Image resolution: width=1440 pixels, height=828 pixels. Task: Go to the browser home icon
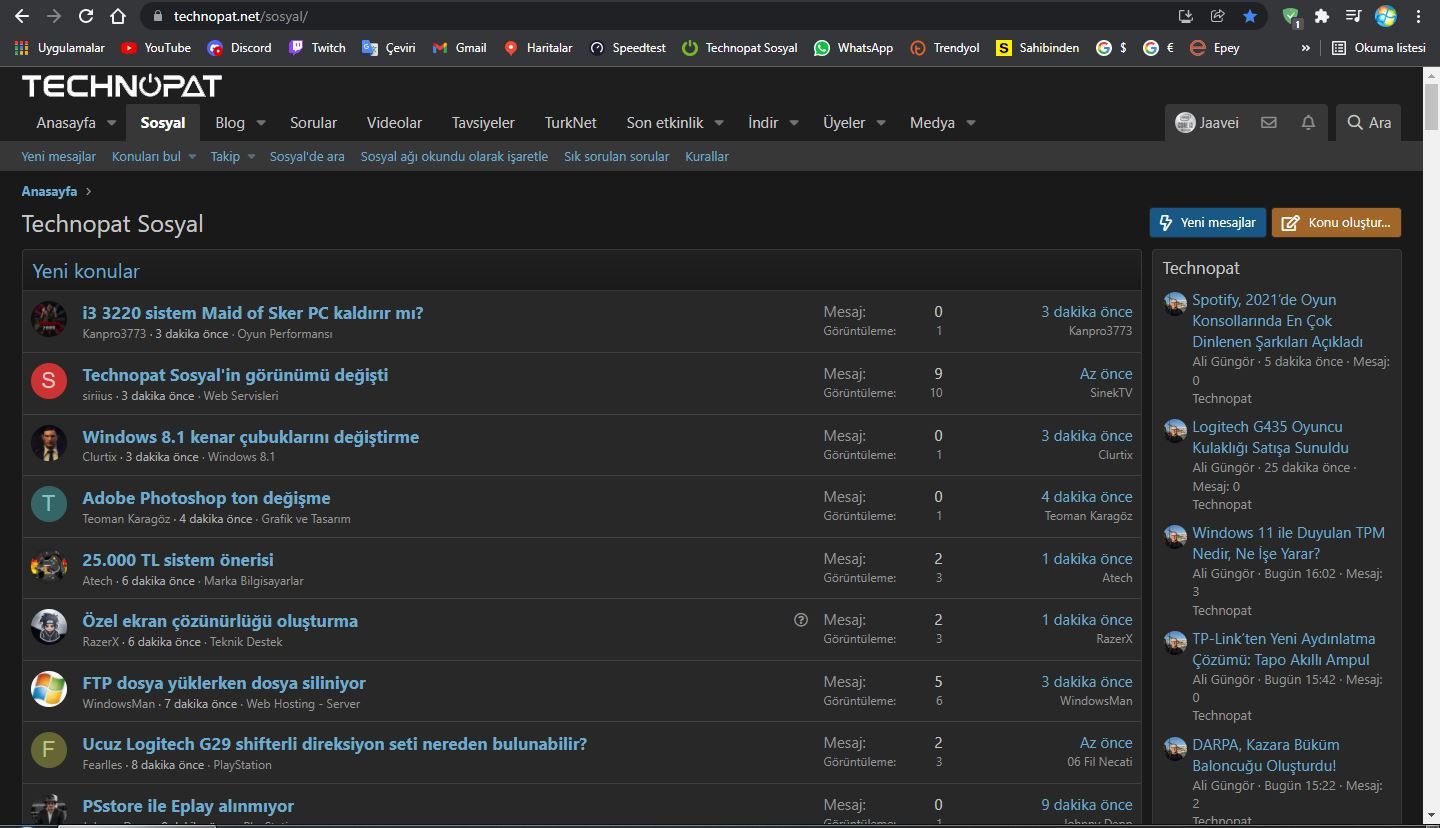[118, 16]
